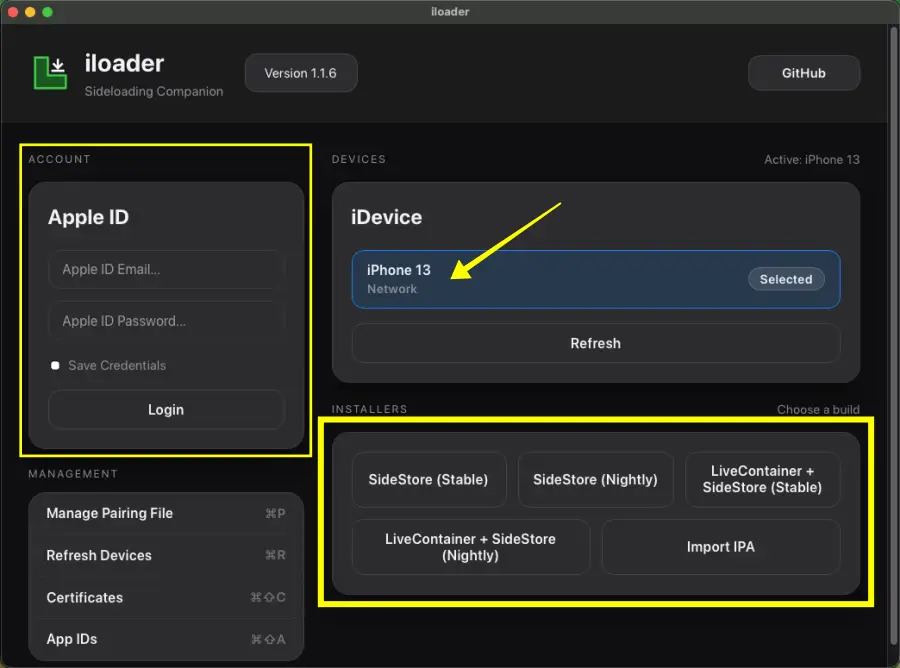Image resolution: width=900 pixels, height=668 pixels.
Task: Maximize the window with green button
Action: [47, 11]
